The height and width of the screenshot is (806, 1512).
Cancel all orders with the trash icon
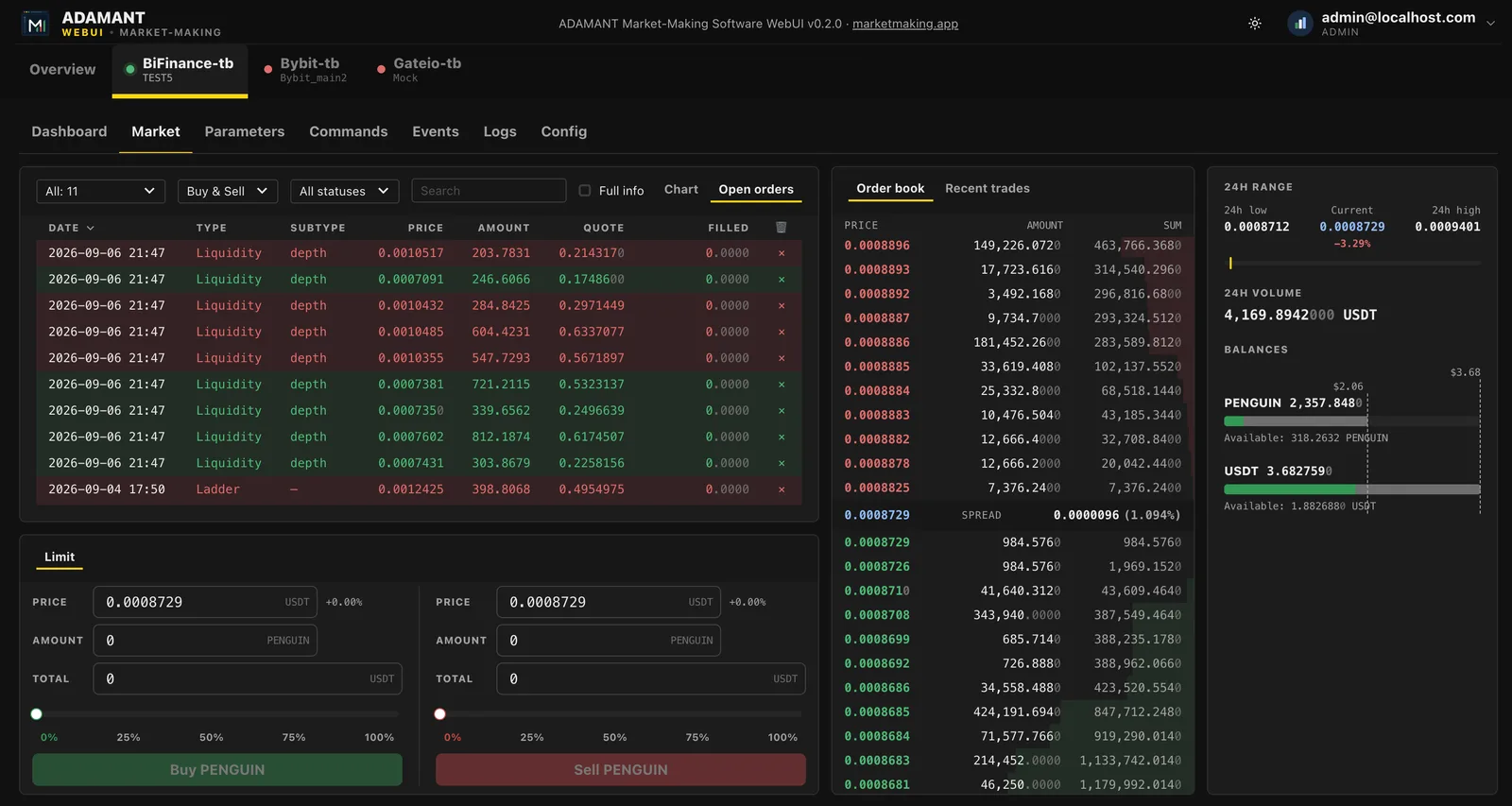pyautogui.click(x=781, y=227)
